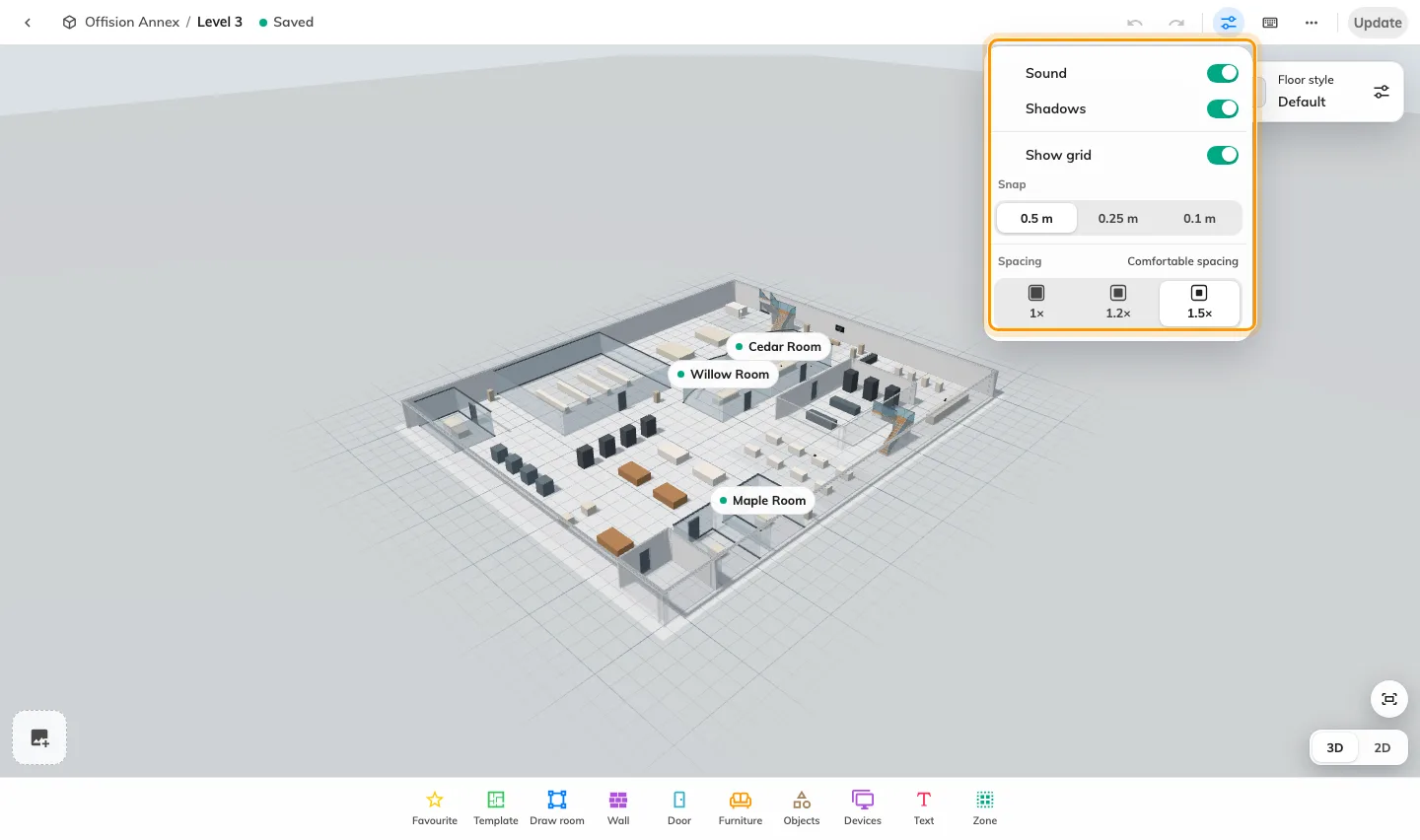Open floor style adjustment sliders

tap(1382, 92)
